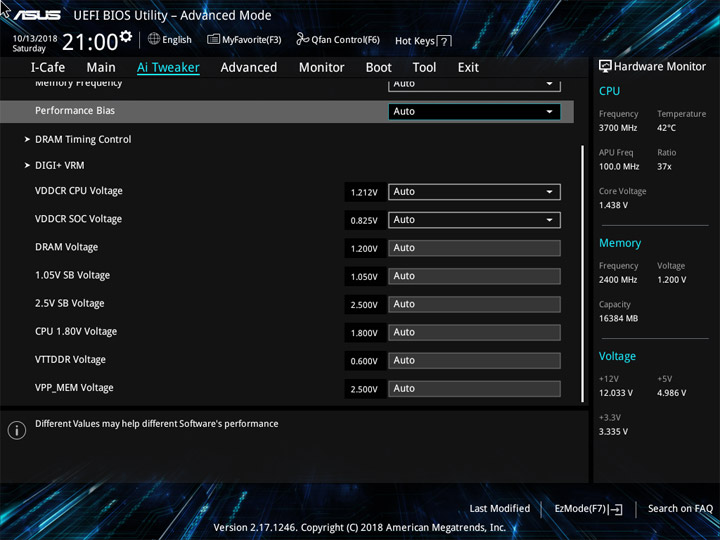Click the 1.212V VDDCR CPU value
Screen dimensions: 720x540
click(x=364, y=192)
